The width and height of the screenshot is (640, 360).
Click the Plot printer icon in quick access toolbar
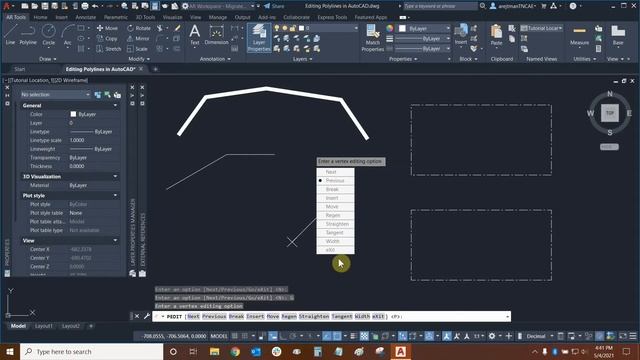point(85,6)
